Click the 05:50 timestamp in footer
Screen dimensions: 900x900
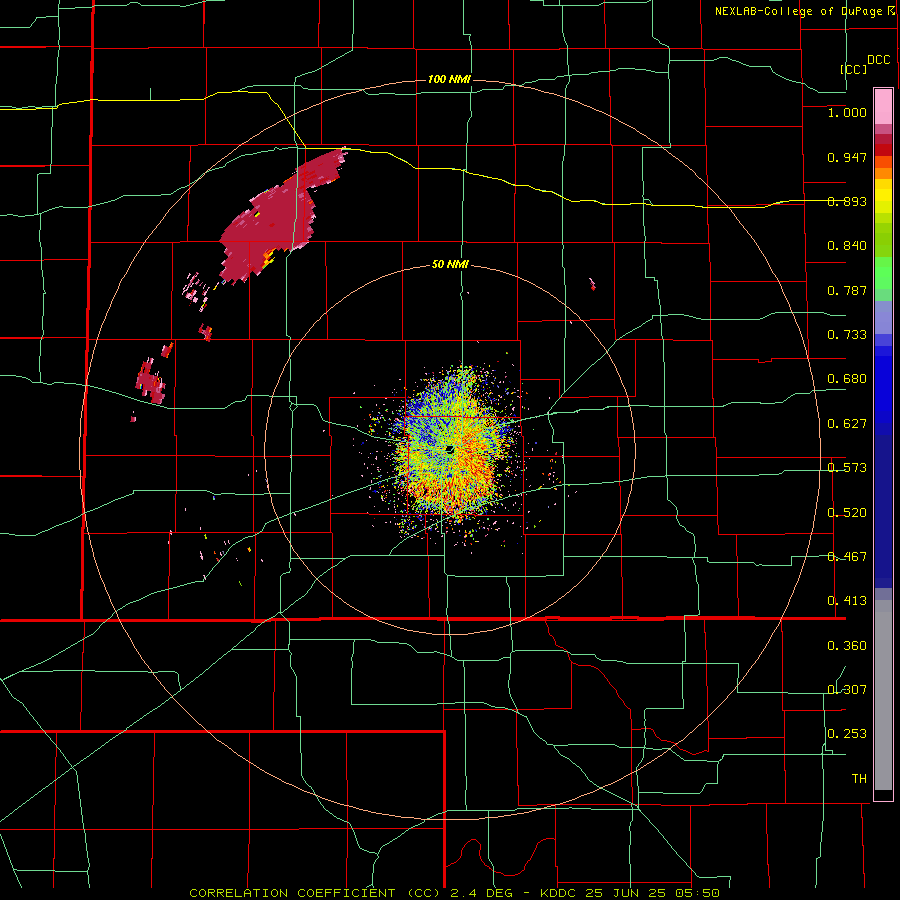point(697,893)
